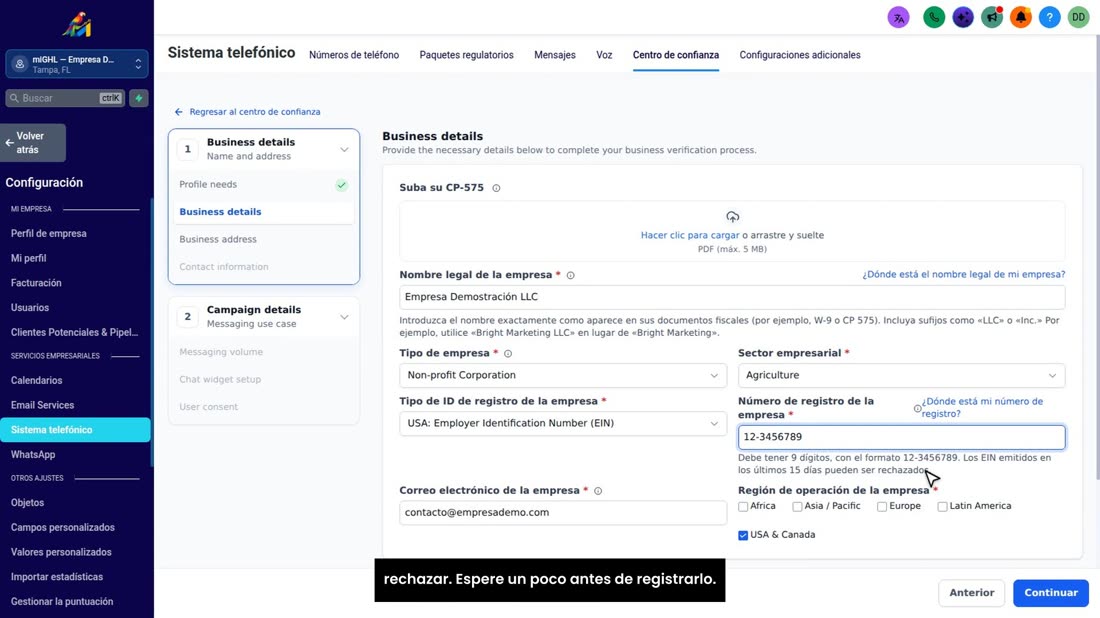Open Gestionar la puntuación in sidebar
1100x618 pixels.
click(x=62, y=602)
